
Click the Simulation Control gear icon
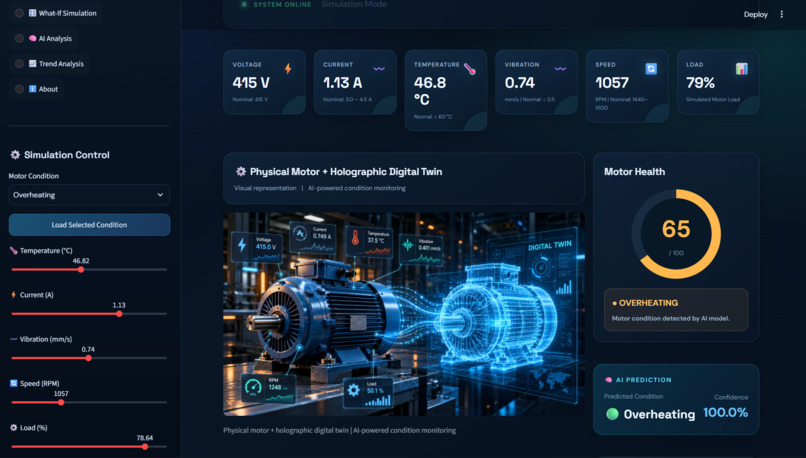pos(15,155)
